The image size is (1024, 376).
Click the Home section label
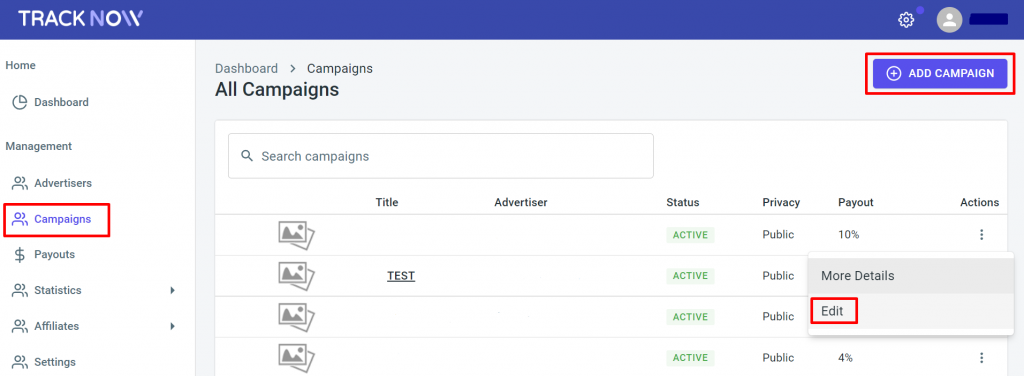[20, 65]
